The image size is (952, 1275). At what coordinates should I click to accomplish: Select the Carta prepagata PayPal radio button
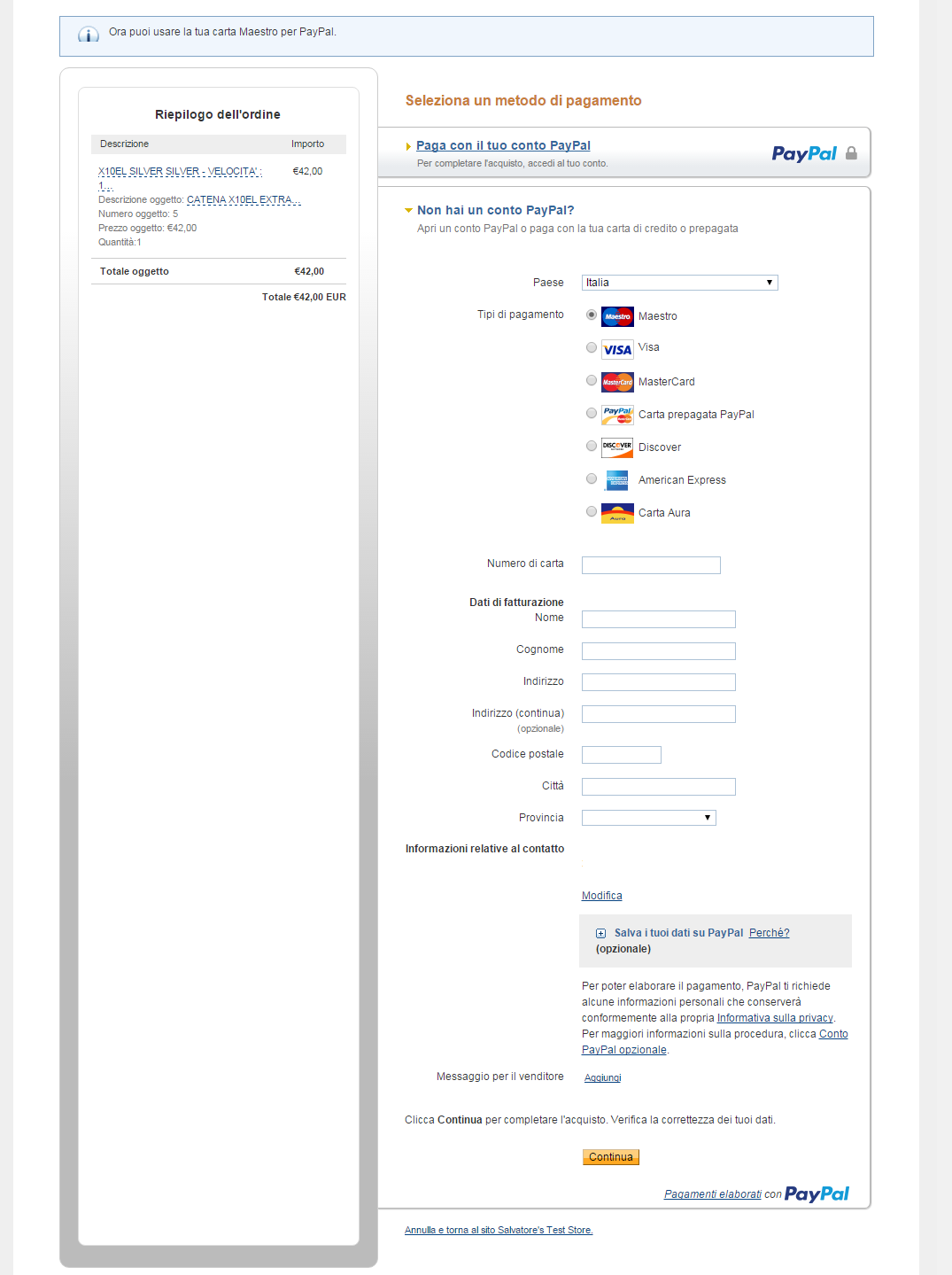pos(592,413)
